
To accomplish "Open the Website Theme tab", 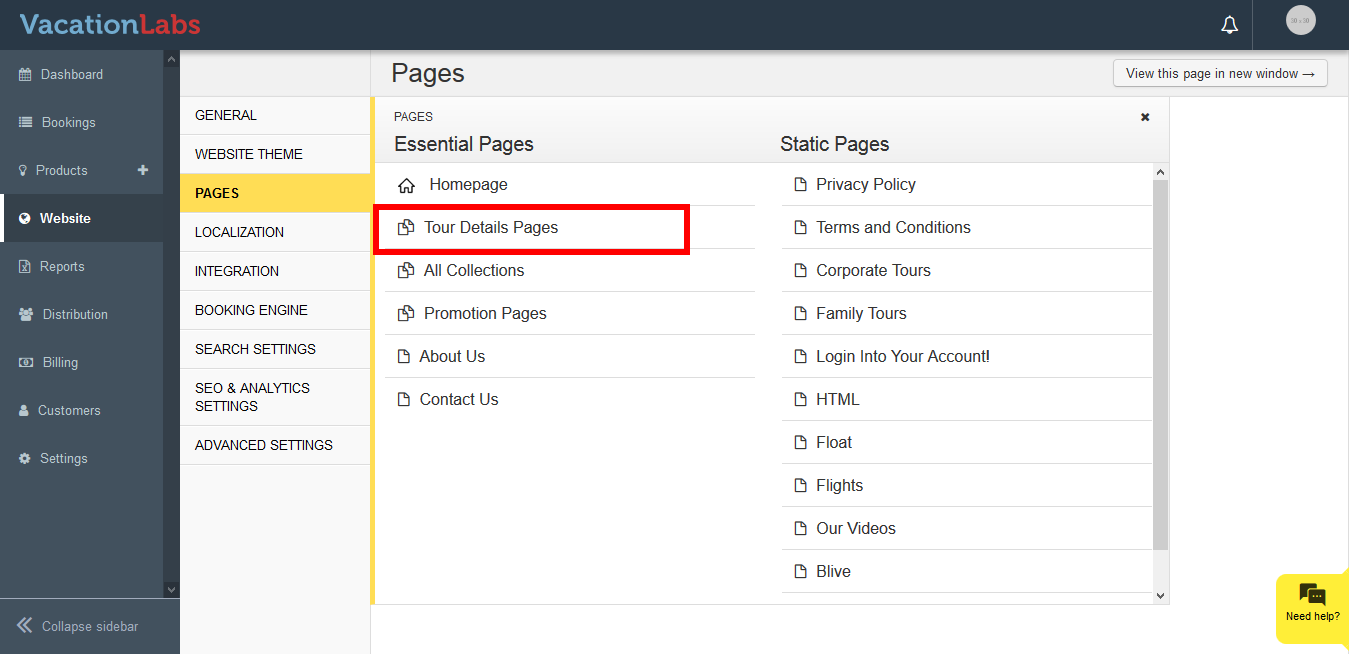I will point(249,154).
